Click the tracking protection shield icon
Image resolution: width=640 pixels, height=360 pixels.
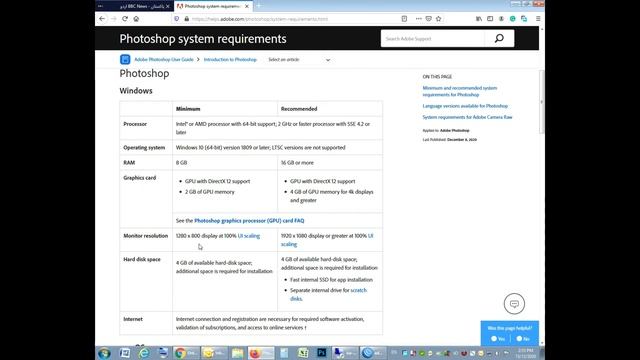(176, 19)
